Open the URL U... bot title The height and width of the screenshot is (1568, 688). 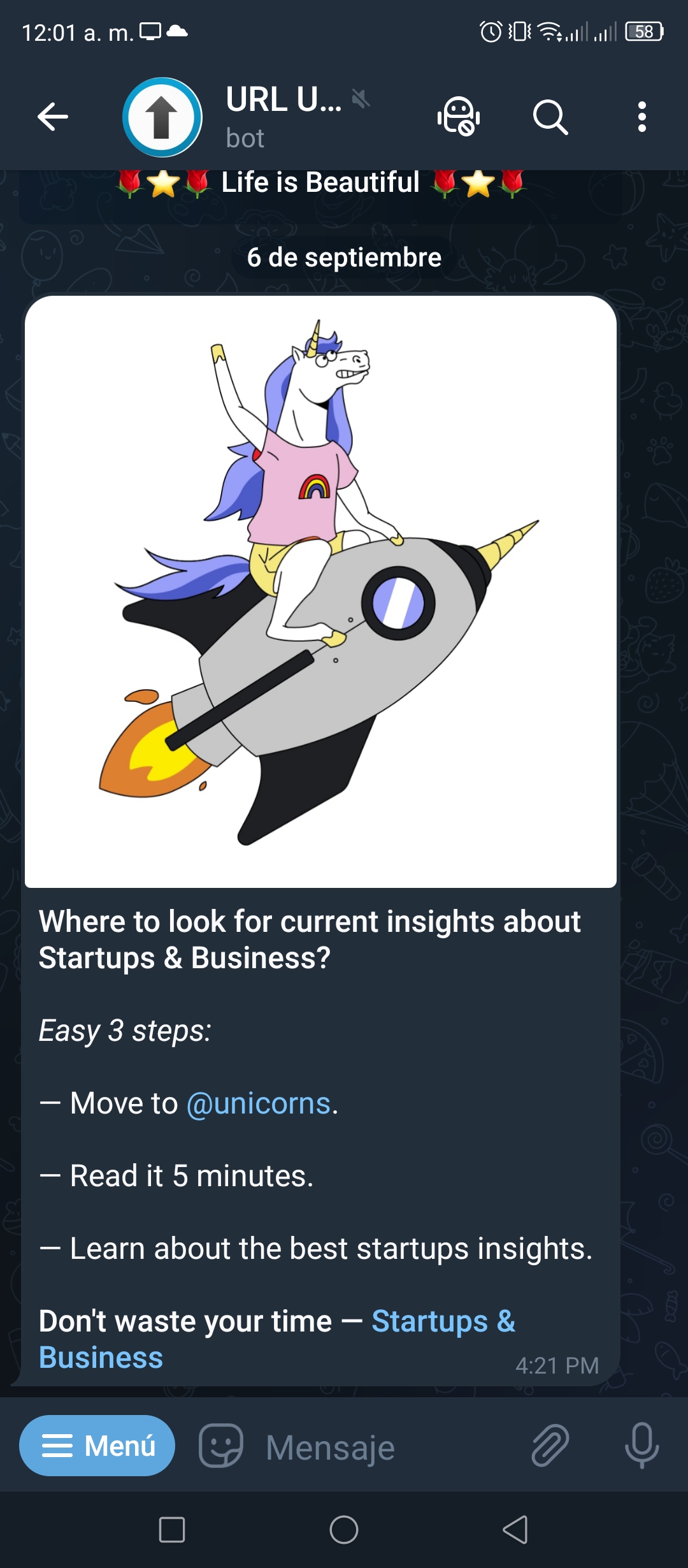(x=283, y=99)
